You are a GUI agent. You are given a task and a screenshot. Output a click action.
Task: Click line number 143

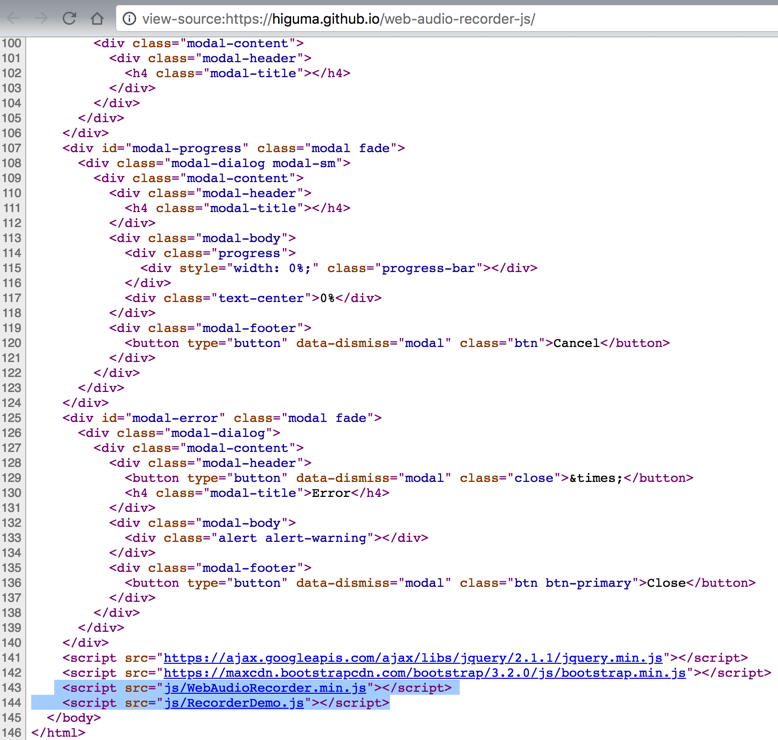[x=11, y=688]
